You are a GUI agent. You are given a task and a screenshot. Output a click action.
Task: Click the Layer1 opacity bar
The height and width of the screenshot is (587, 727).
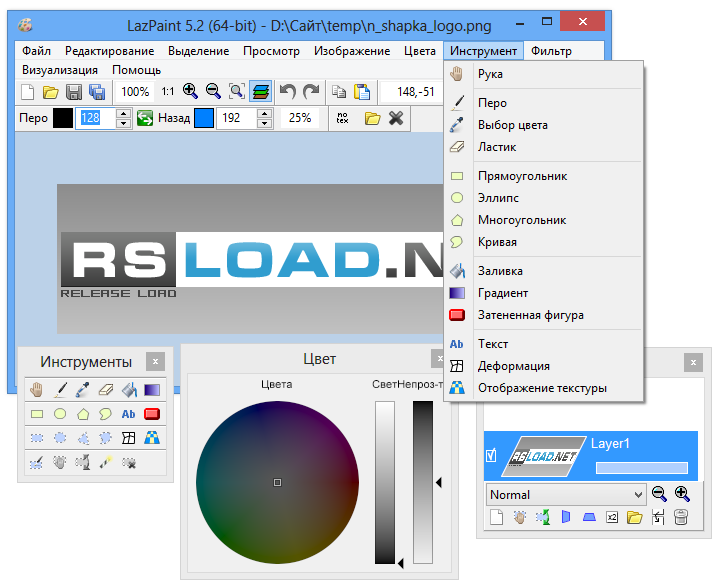tap(642, 468)
